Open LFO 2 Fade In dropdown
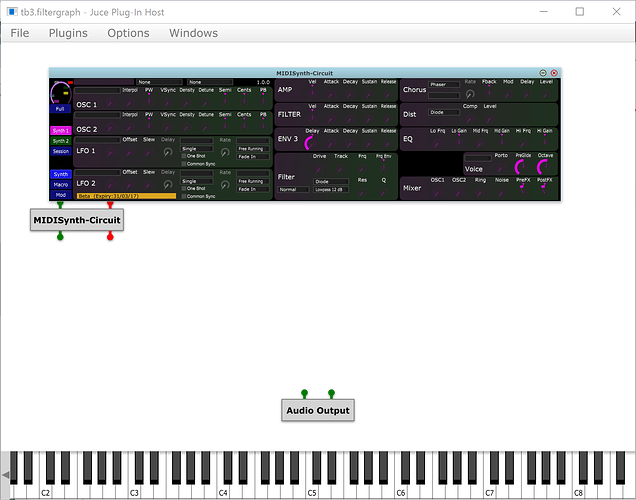 [253, 189]
